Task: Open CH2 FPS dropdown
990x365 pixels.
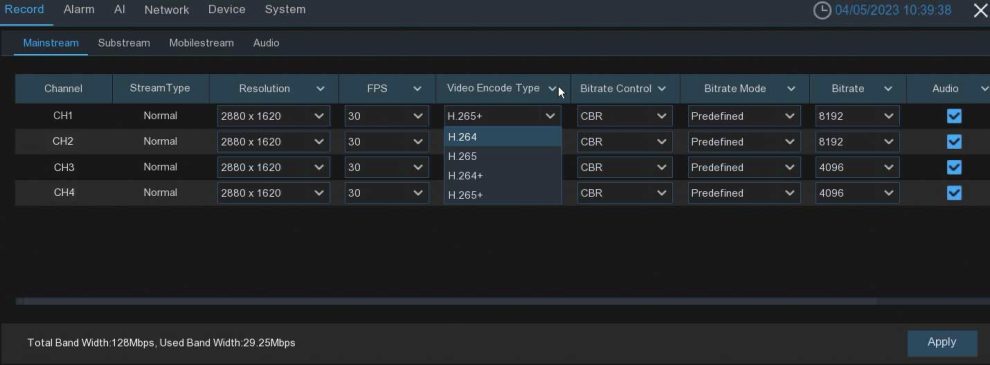Action: (386, 141)
